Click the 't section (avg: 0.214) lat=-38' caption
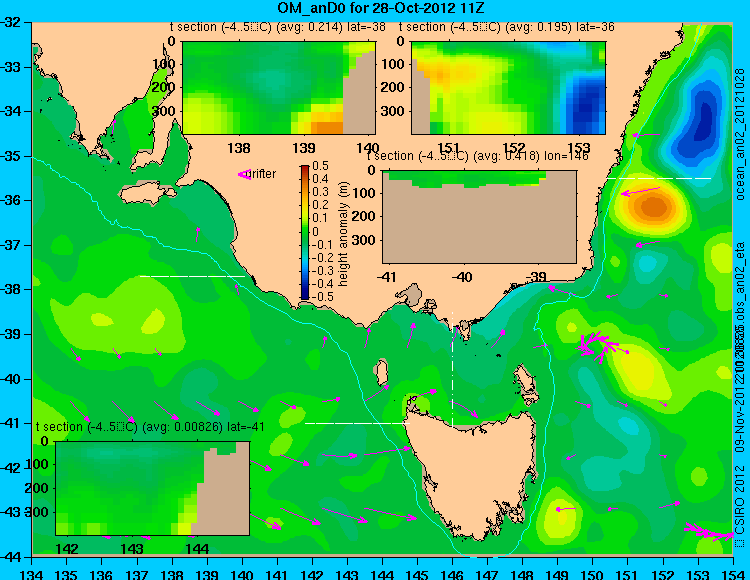The height and width of the screenshot is (580, 750). (x=277, y=27)
